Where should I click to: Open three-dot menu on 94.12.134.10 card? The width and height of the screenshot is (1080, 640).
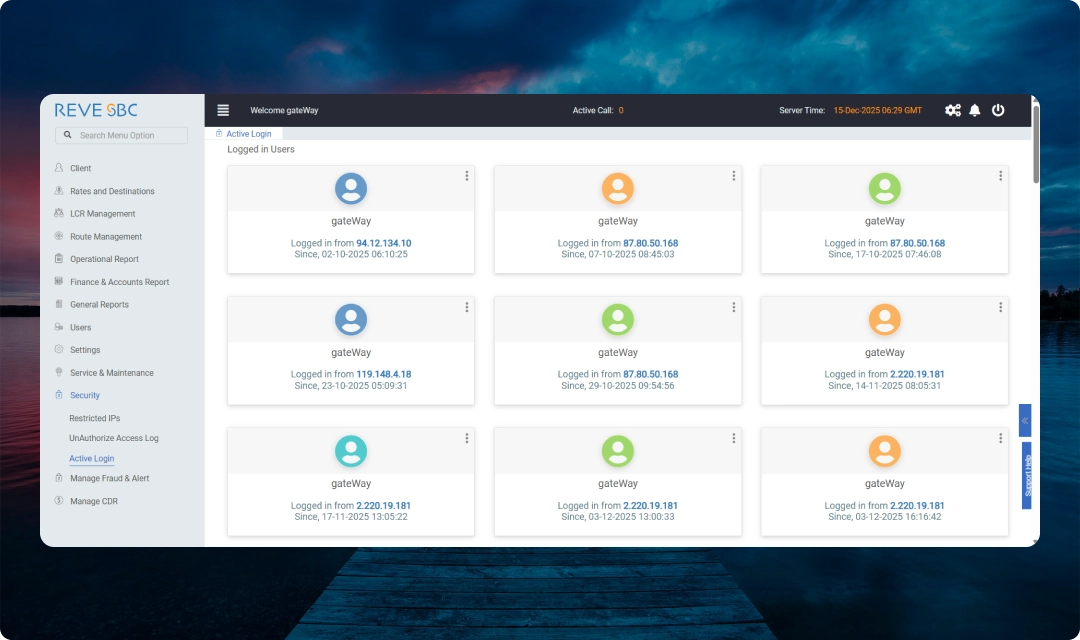[x=467, y=176]
